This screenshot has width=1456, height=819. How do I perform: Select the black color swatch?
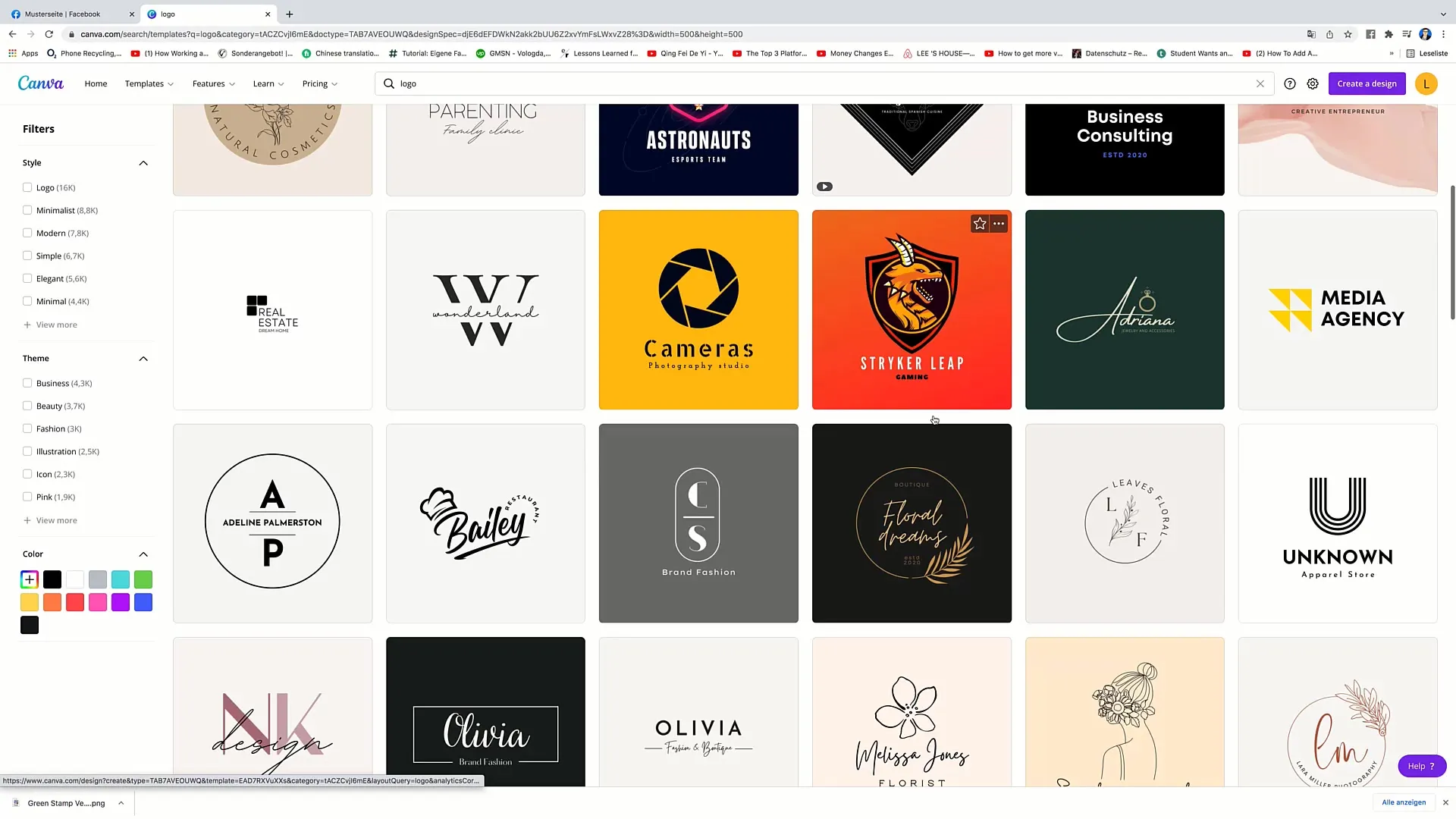tap(52, 579)
